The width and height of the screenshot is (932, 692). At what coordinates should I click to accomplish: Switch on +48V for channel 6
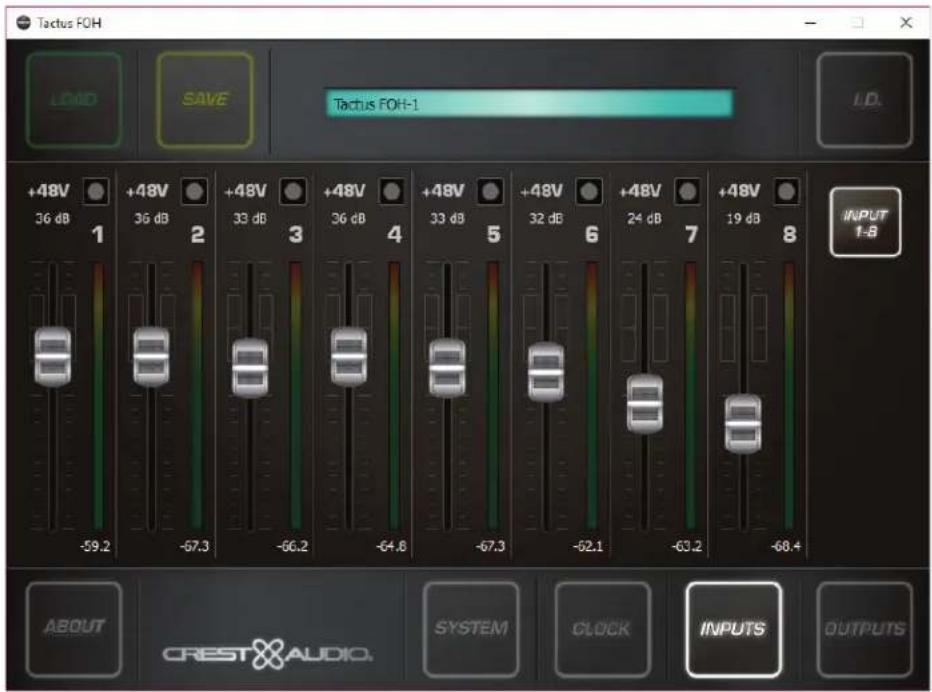point(589,191)
